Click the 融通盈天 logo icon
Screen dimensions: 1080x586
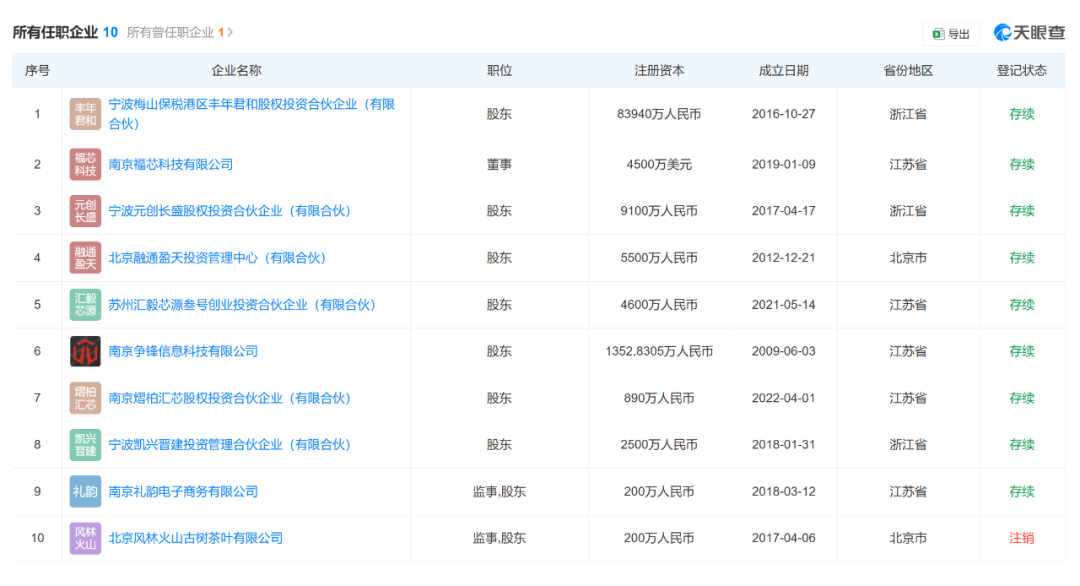pos(85,258)
